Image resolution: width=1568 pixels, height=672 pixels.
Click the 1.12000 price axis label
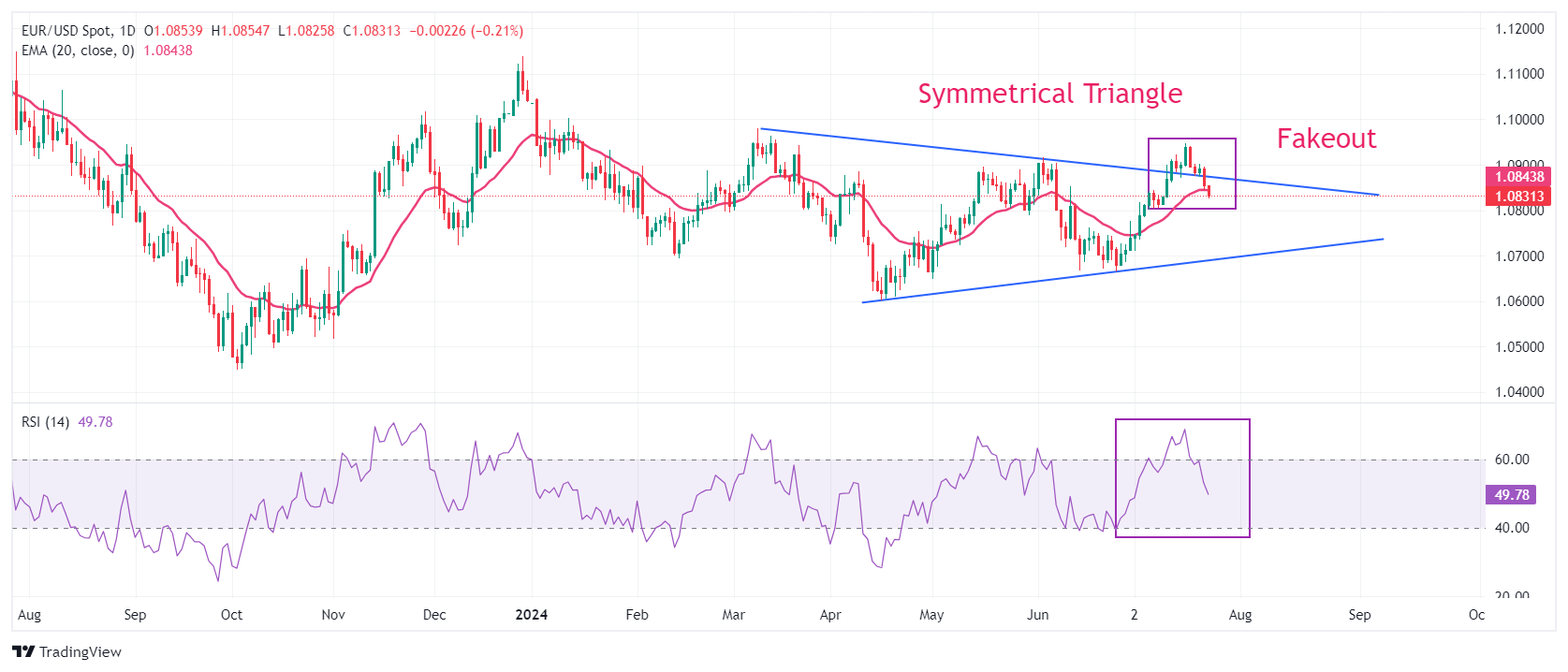click(x=1518, y=29)
